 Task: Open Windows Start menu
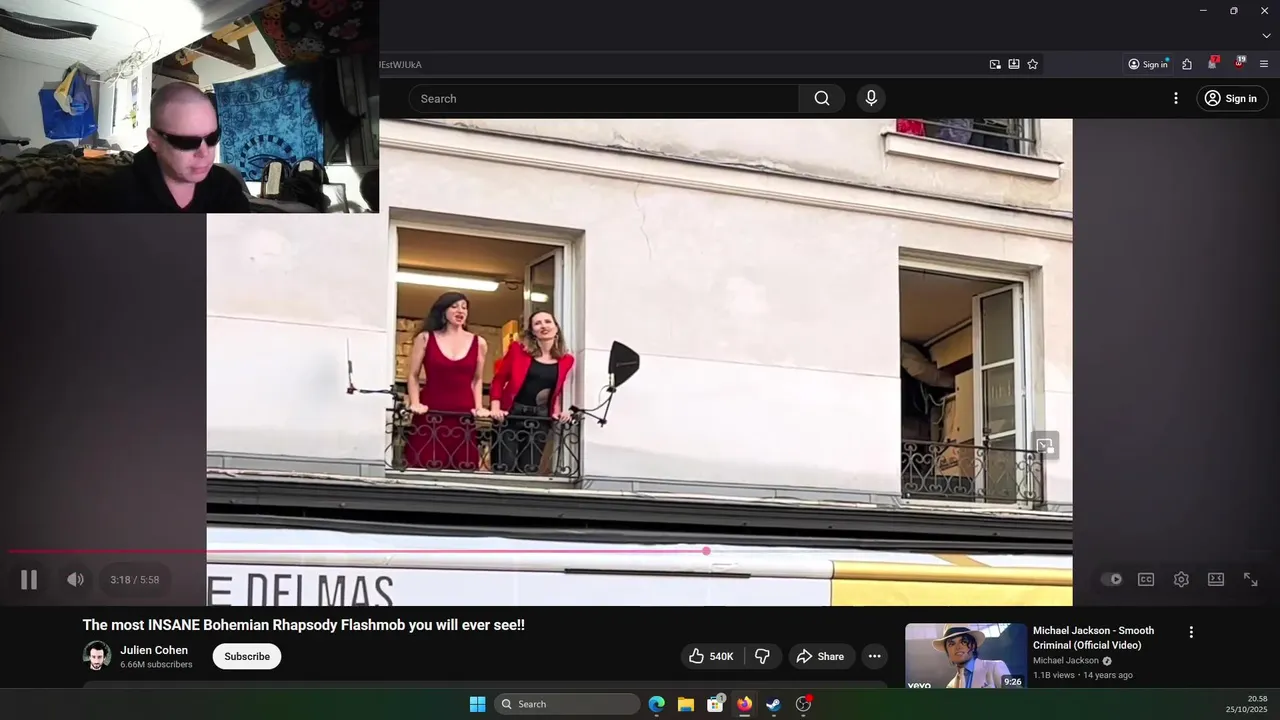(x=477, y=704)
